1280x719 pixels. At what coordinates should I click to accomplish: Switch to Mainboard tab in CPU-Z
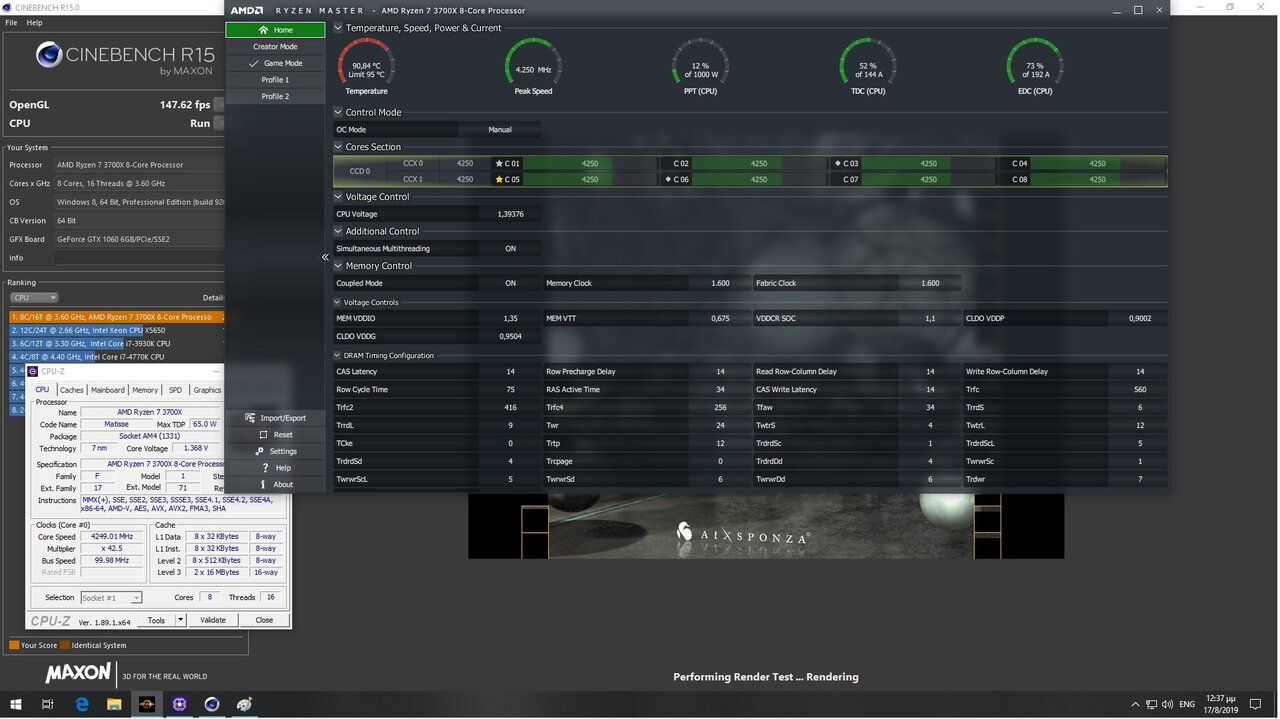pyautogui.click(x=108, y=390)
